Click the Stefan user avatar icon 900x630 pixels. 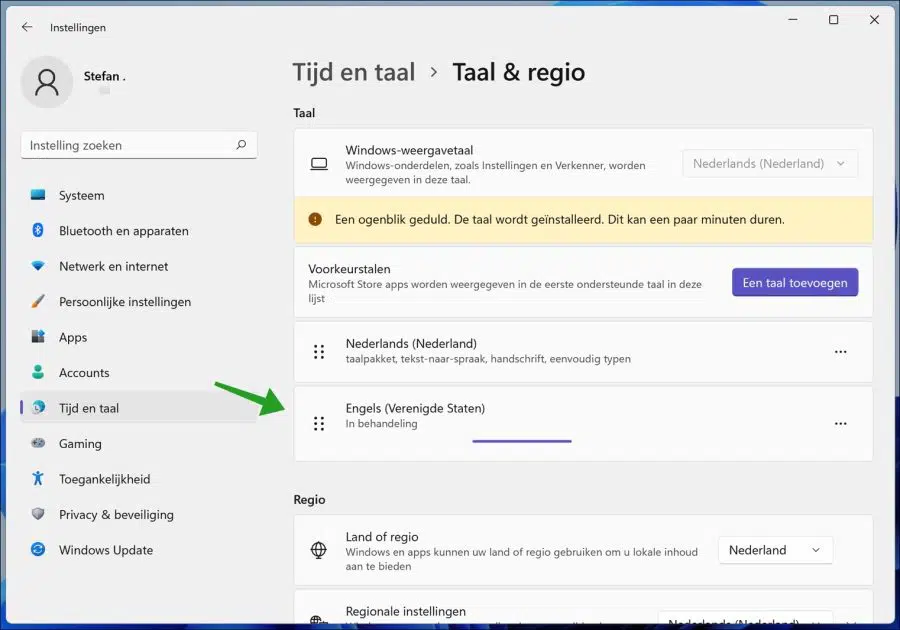[x=47, y=82]
